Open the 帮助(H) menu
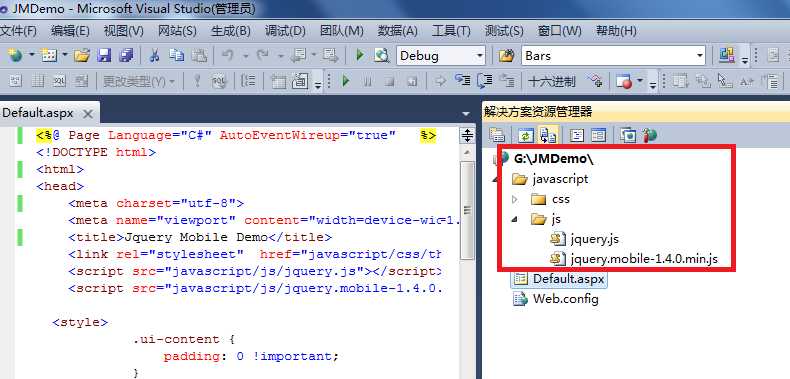Image resolution: width=790 pixels, height=379 pixels. coord(616,31)
